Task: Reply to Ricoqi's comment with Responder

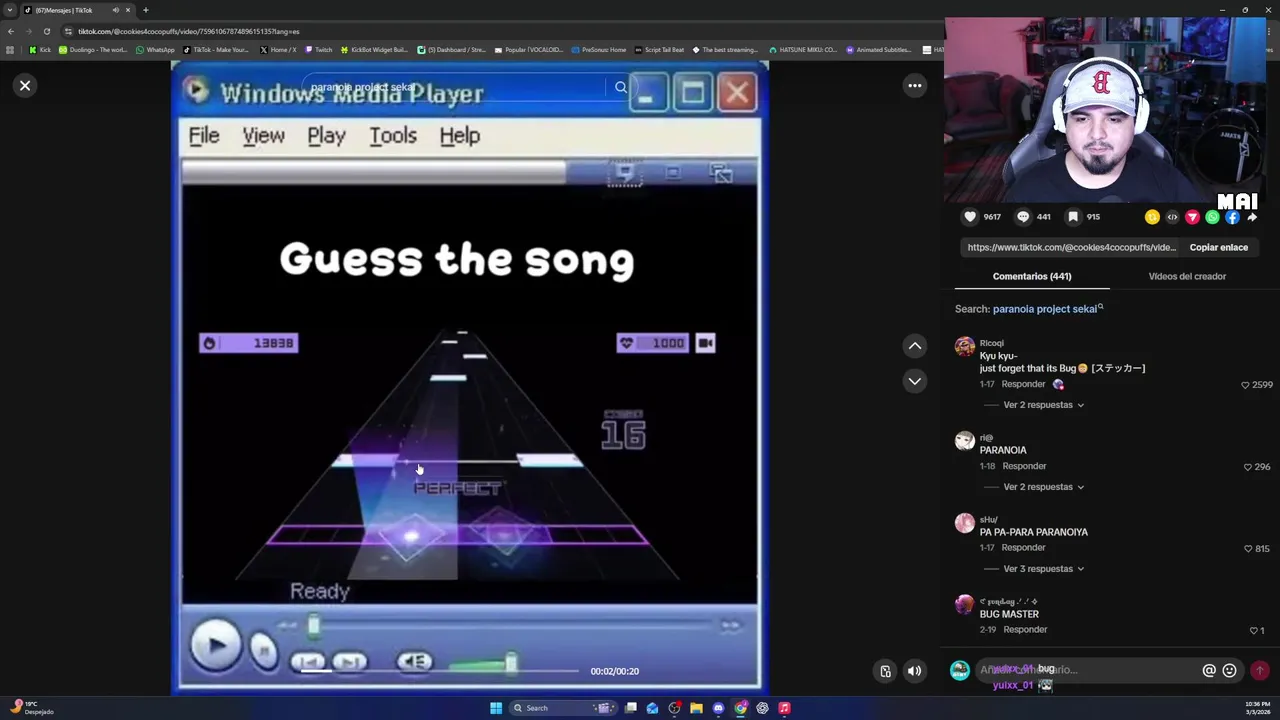Action: tap(1023, 384)
